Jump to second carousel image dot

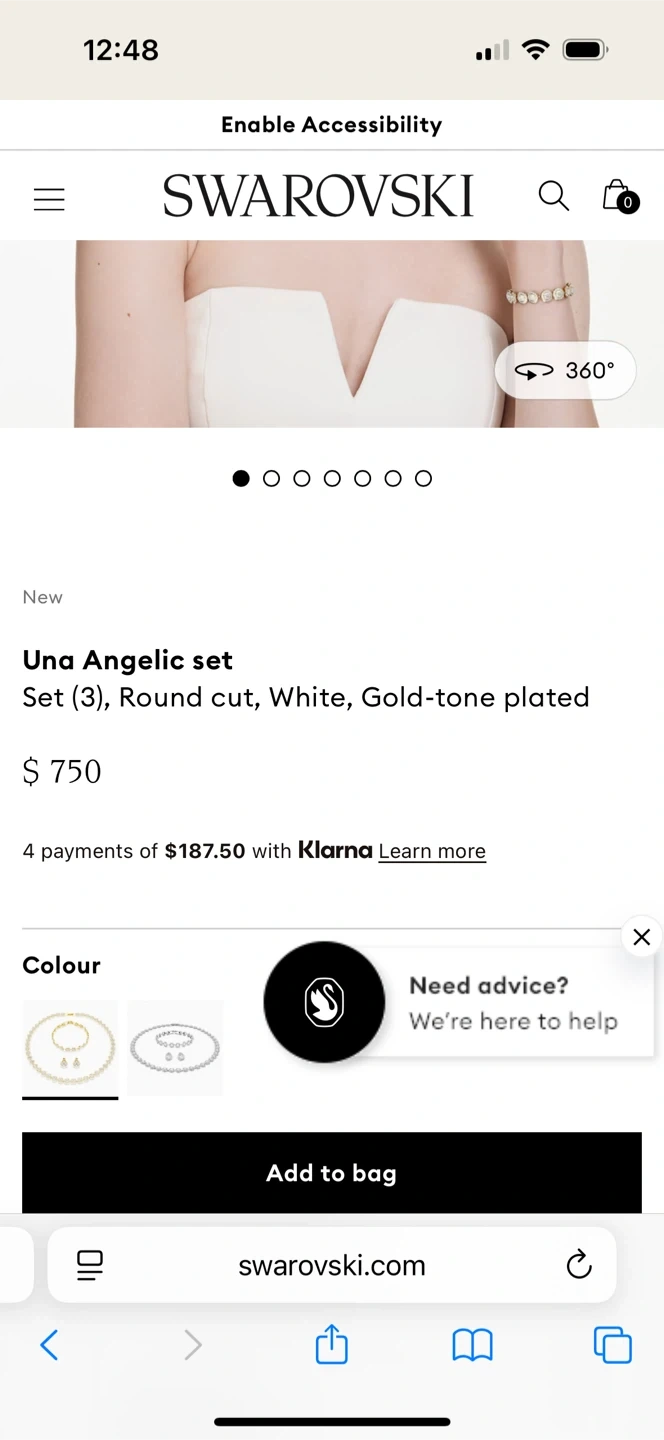coord(271,479)
